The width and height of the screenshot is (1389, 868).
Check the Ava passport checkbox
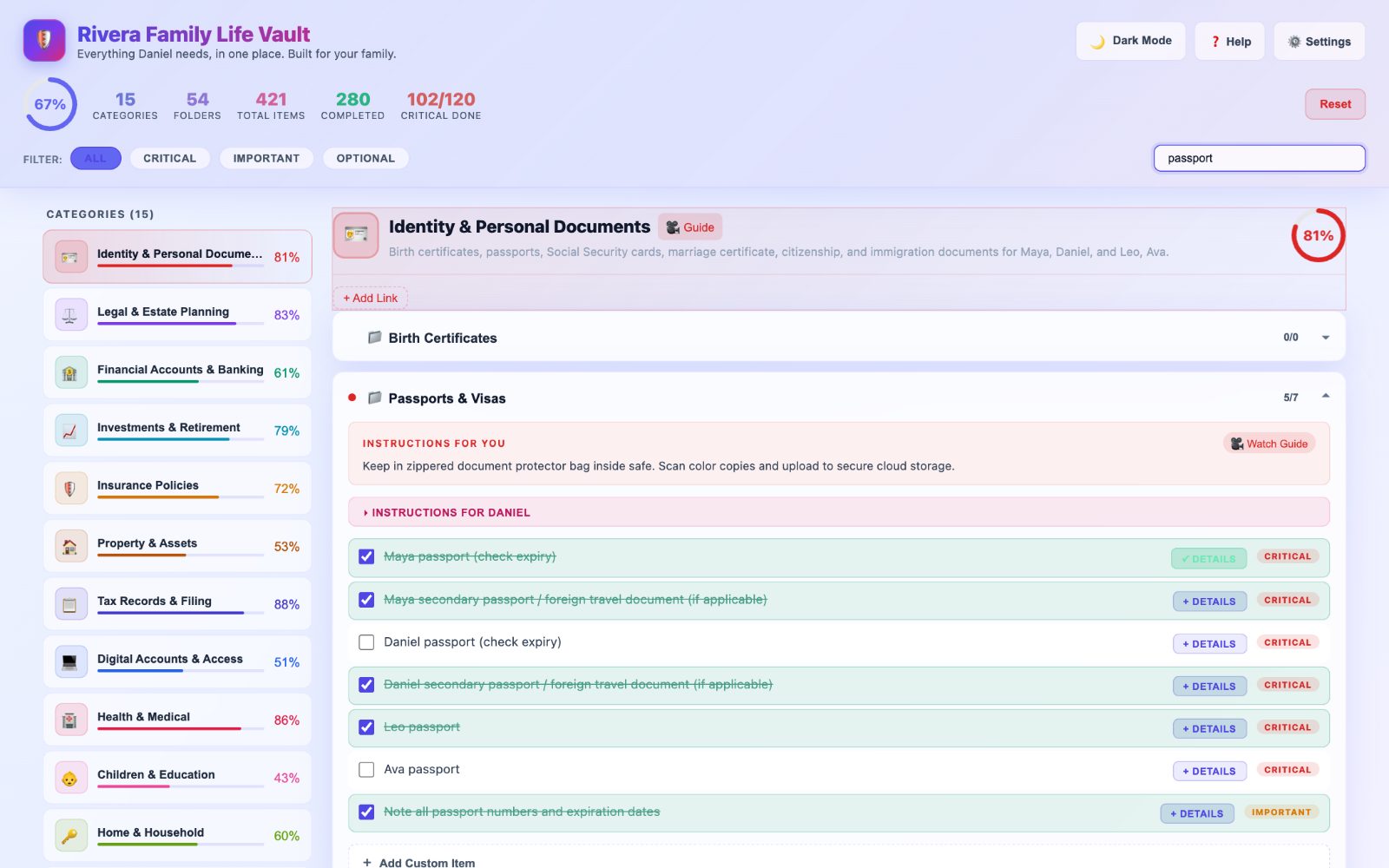coord(366,770)
